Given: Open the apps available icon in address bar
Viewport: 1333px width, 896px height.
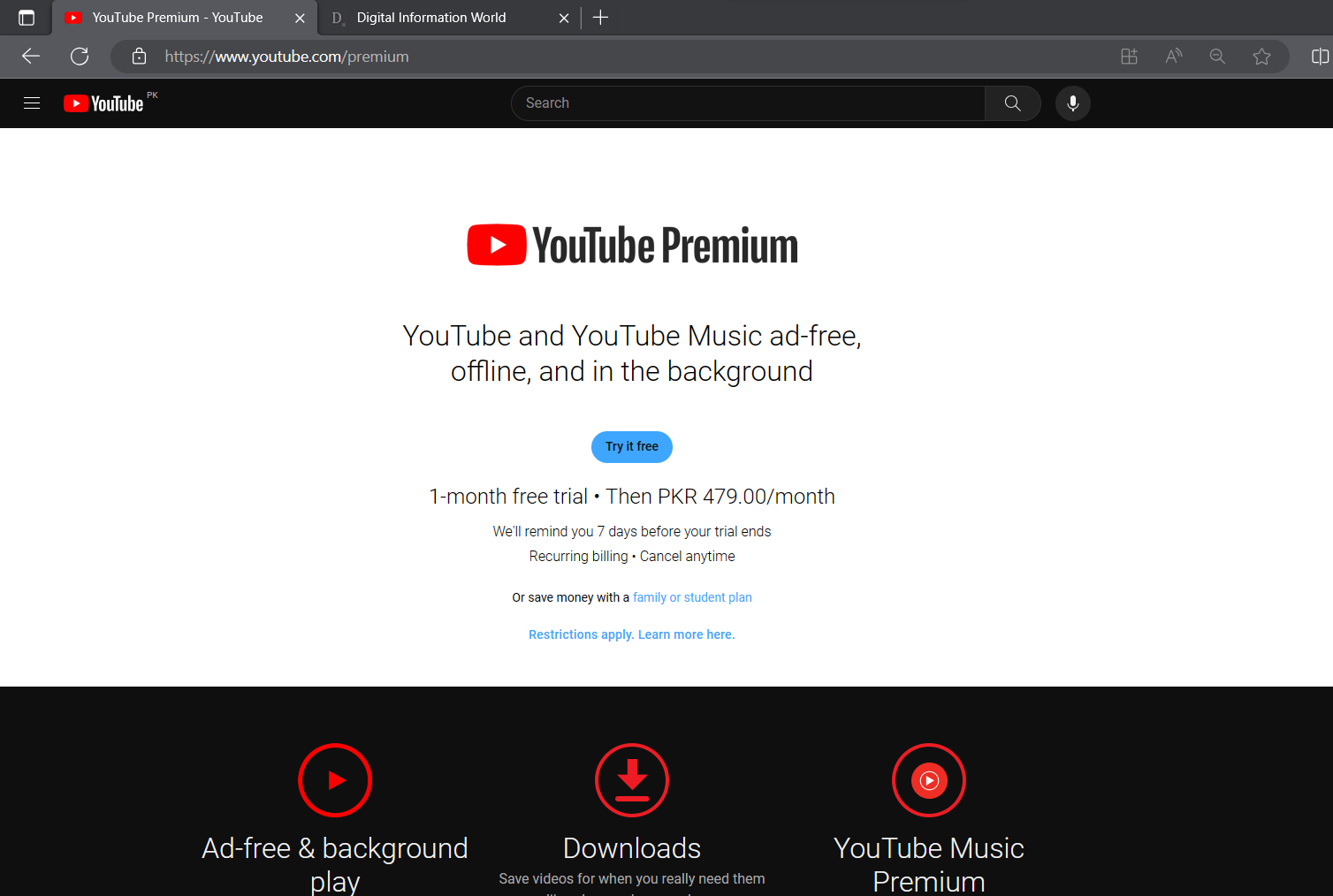Looking at the screenshot, I should coord(1129,57).
